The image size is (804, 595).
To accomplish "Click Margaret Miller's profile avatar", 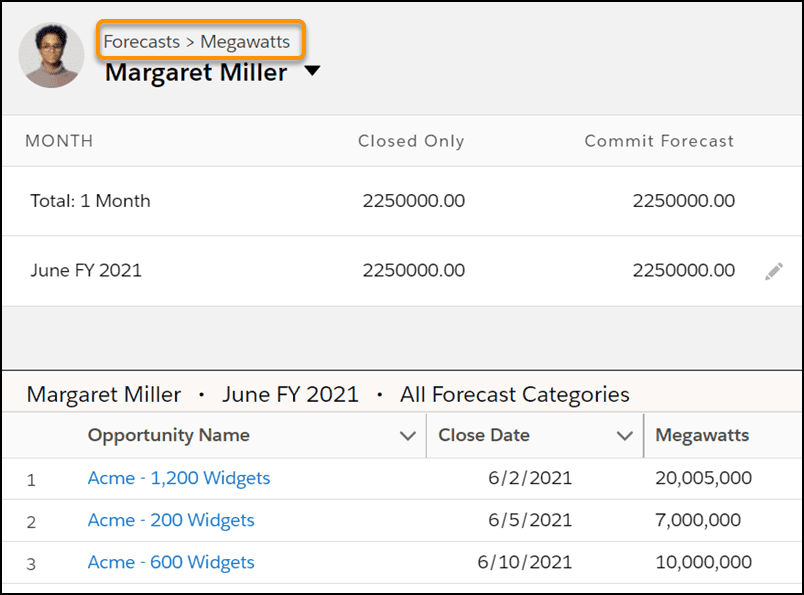I will click(51, 55).
